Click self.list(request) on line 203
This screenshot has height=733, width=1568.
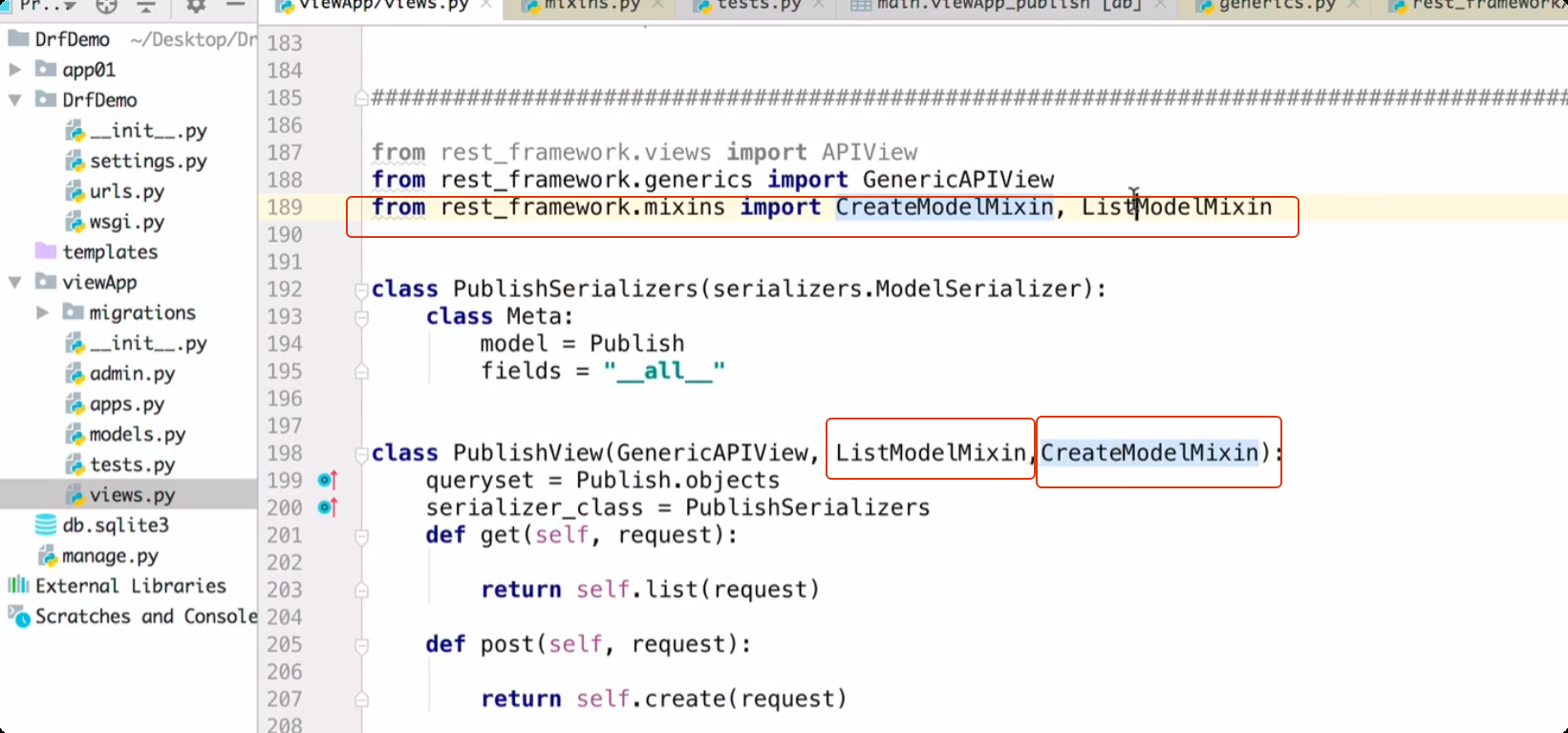(x=698, y=590)
